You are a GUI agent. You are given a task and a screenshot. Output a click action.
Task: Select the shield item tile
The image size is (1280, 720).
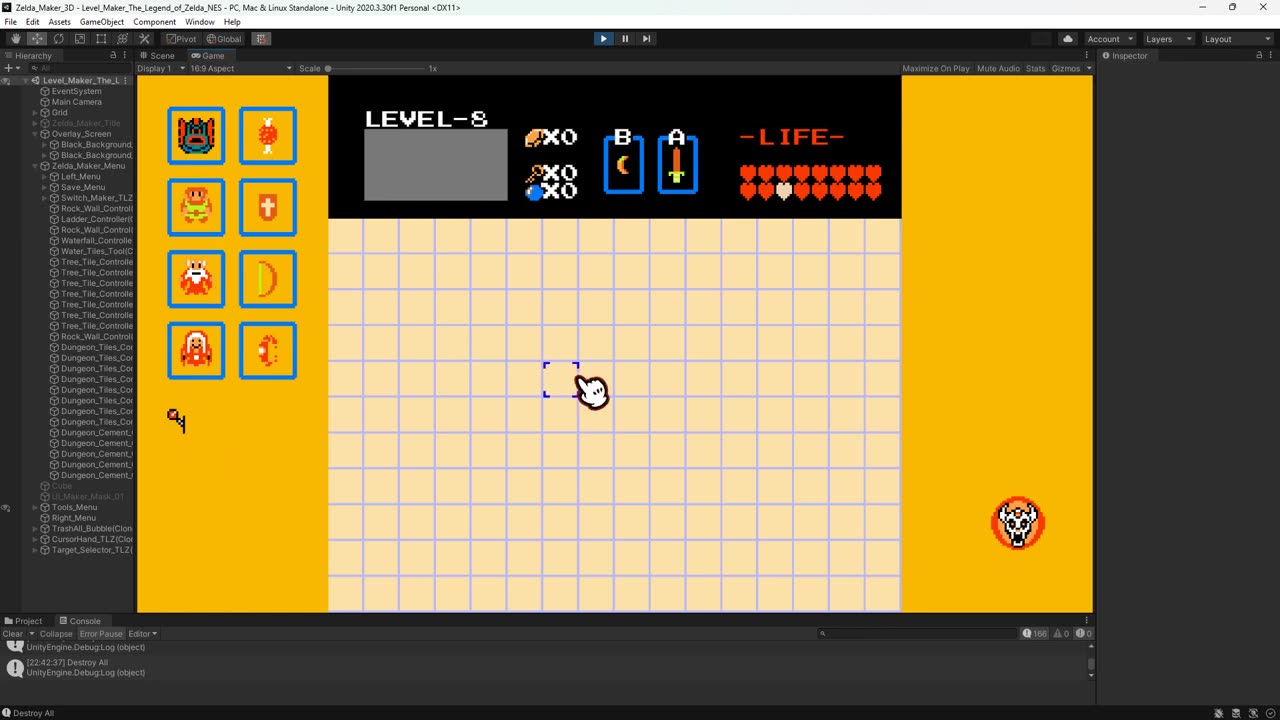tap(268, 207)
